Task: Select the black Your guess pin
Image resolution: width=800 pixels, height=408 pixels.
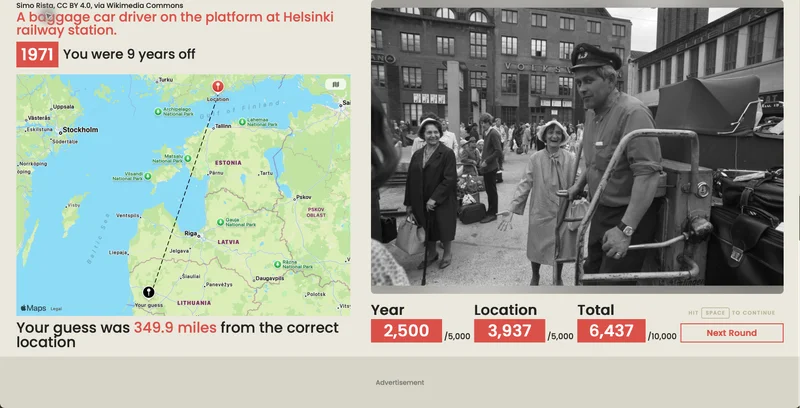Action: pos(148,292)
